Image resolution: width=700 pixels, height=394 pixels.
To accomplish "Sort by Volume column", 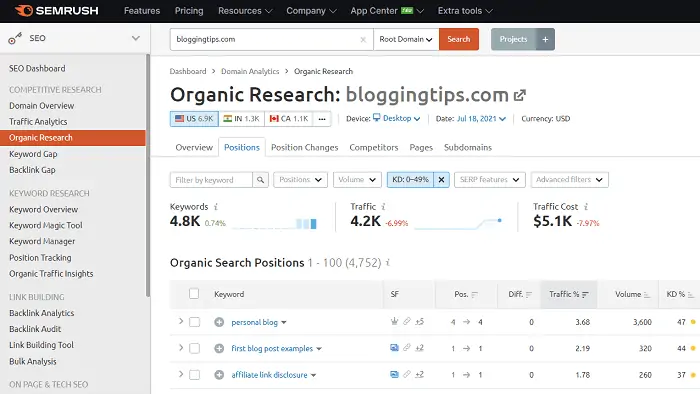I will 632,294.
